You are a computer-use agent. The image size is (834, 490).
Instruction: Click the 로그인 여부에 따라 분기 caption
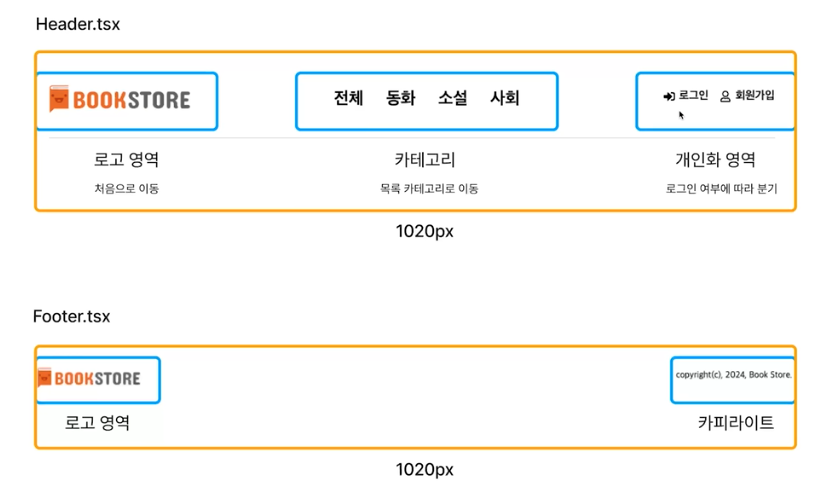coord(721,188)
